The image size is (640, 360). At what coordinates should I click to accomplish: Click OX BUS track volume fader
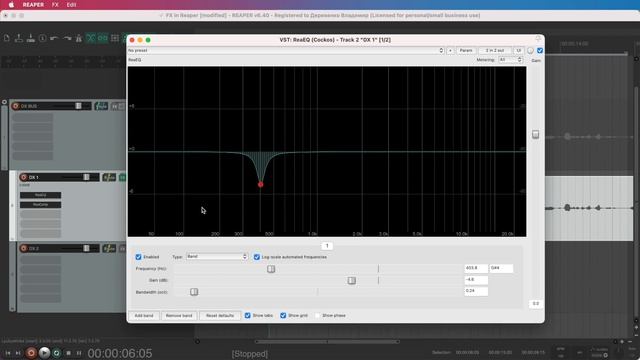(x=78, y=106)
